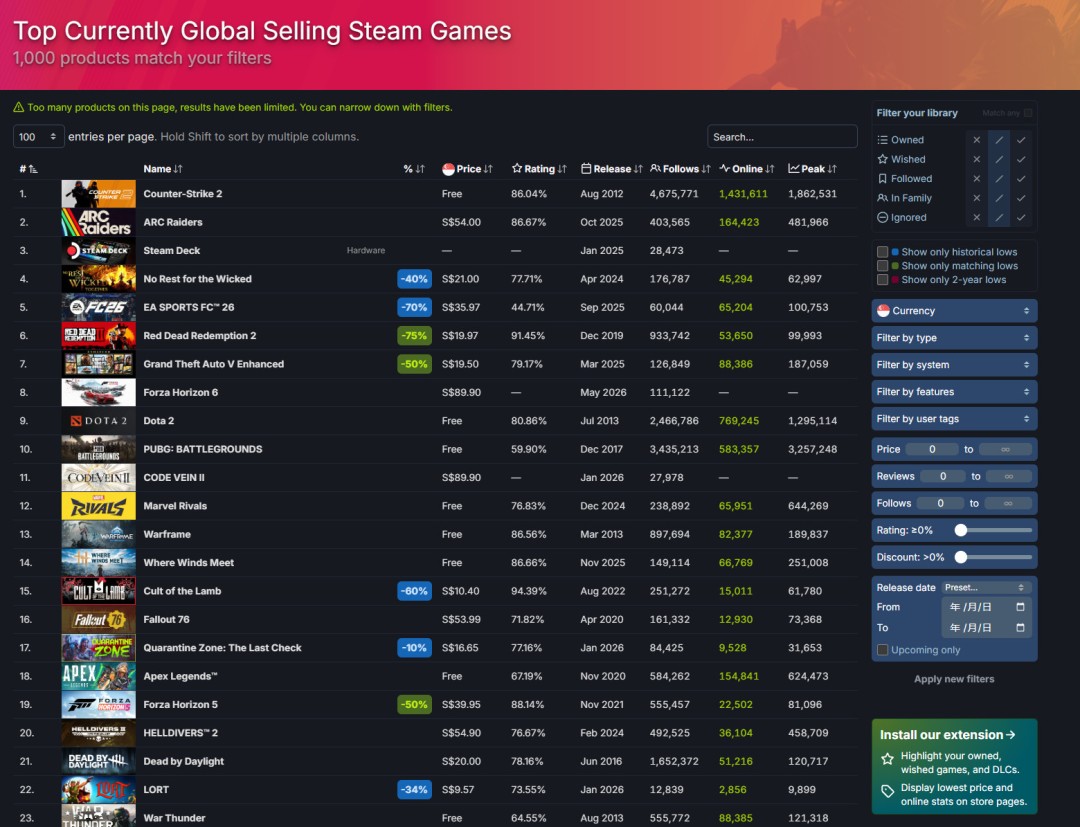Viewport: 1080px width, 827px height.
Task: Click the Ignored minus-circle icon
Action: (x=882, y=218)
